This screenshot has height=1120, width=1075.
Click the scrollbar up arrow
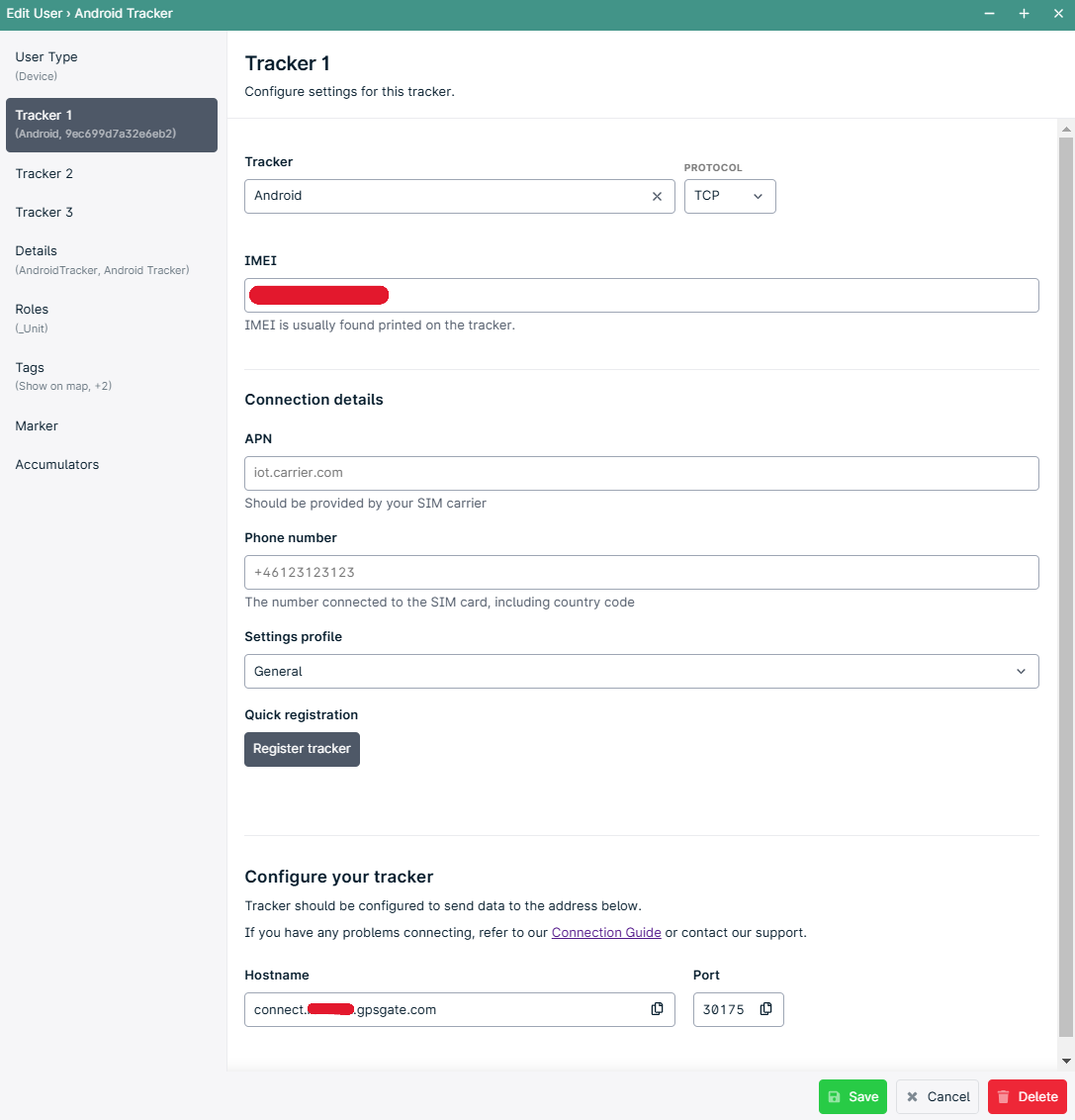pos(1066,130)
